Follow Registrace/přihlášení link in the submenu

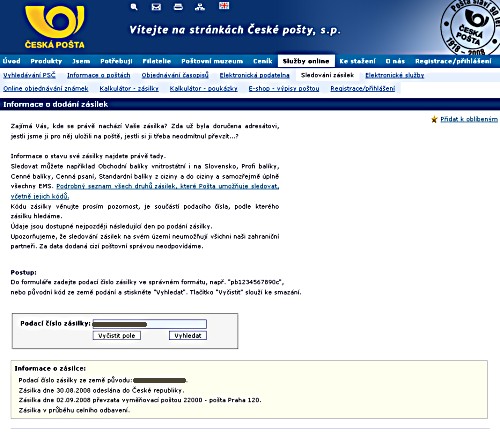(363, 89)
